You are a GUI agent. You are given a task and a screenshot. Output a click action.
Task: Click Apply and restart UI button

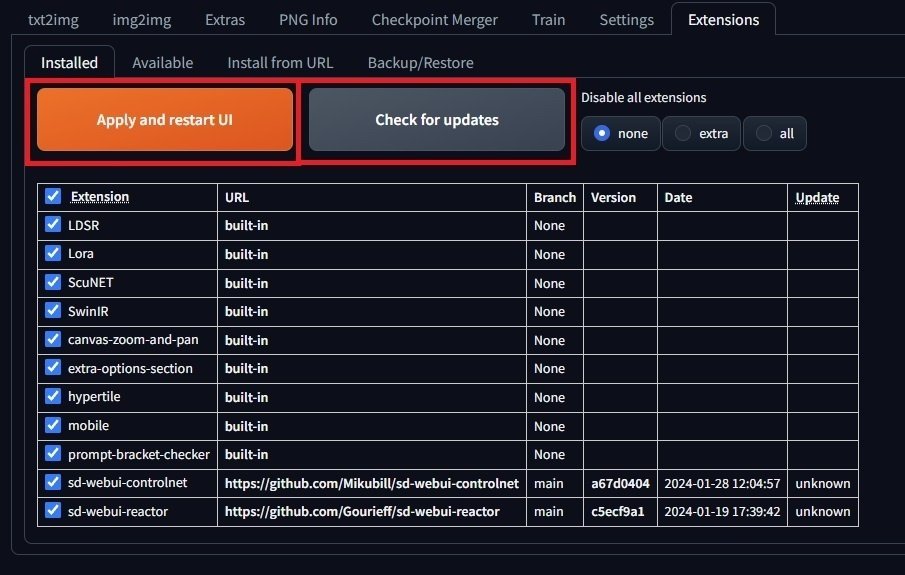(x=164, y=120)
